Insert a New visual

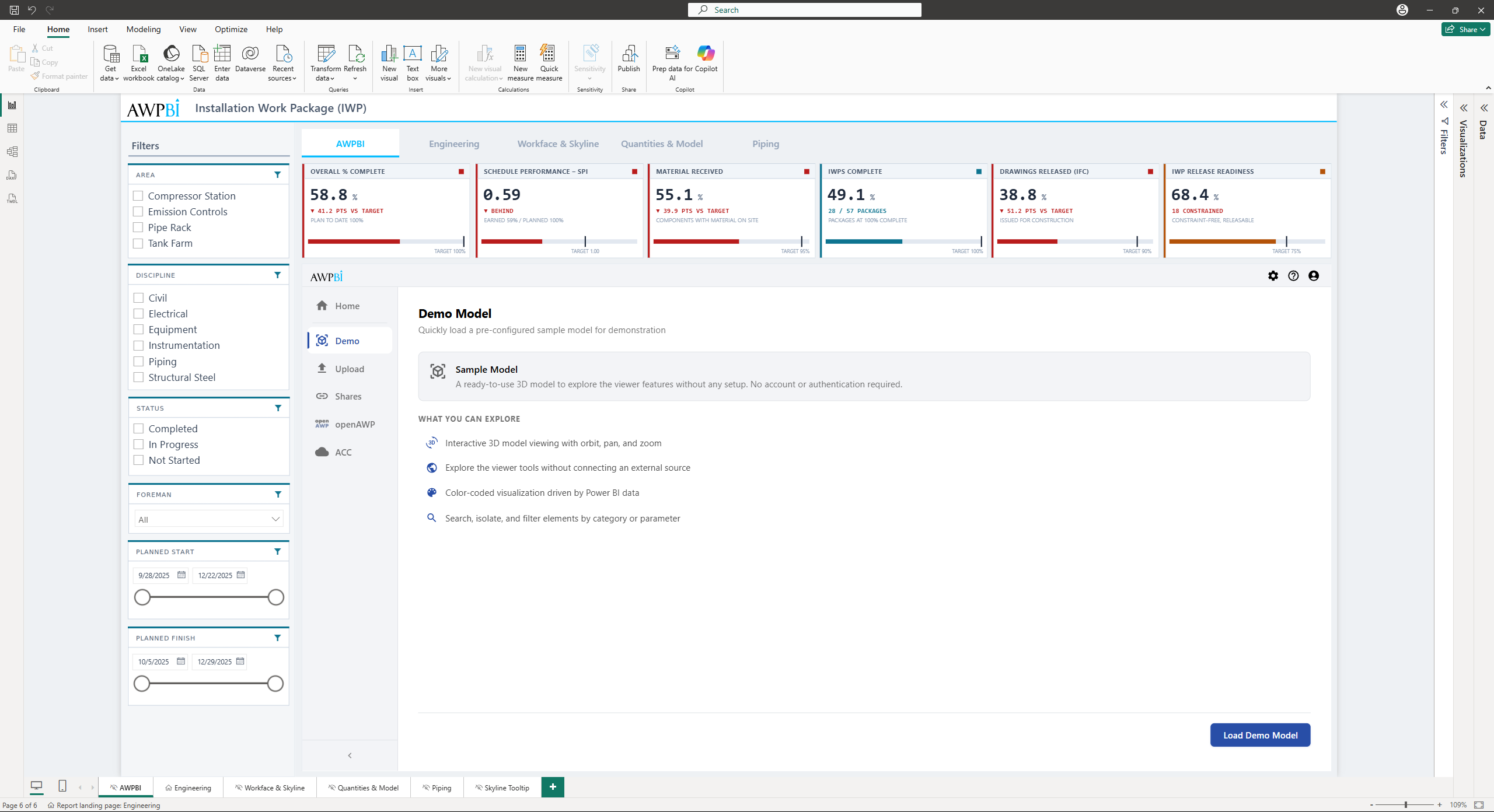pyautogui.click(x=389, y=62)
